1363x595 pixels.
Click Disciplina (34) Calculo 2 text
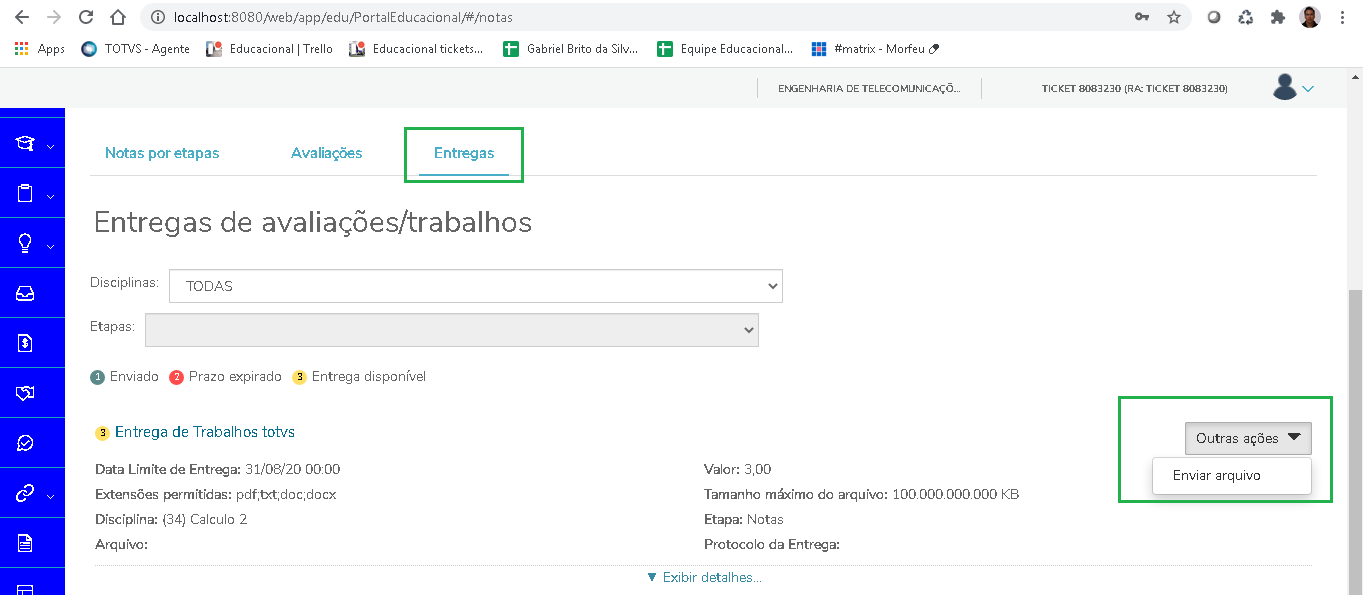171,519
